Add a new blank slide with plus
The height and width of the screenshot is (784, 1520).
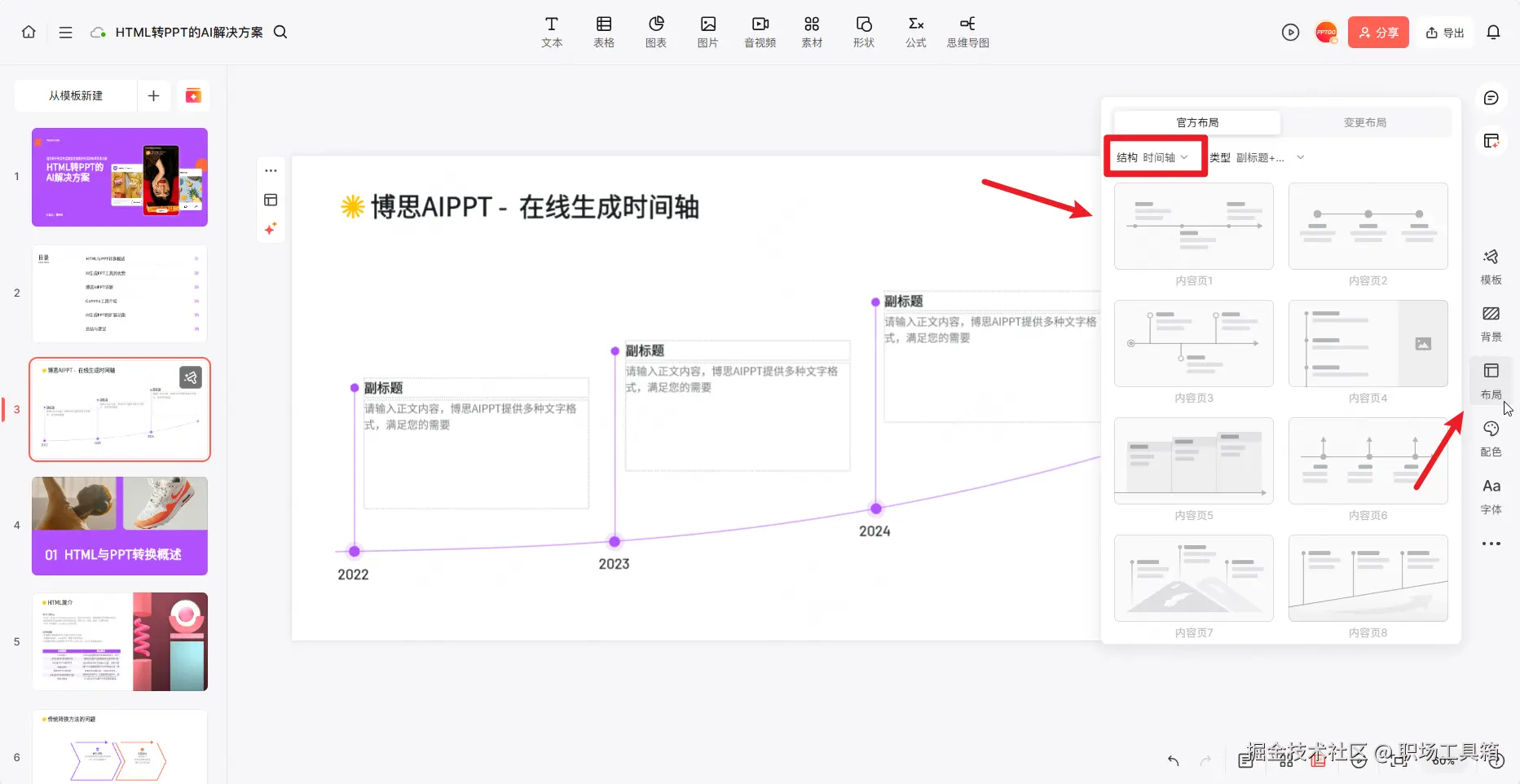pyautogui.click(x=153, y=96)
